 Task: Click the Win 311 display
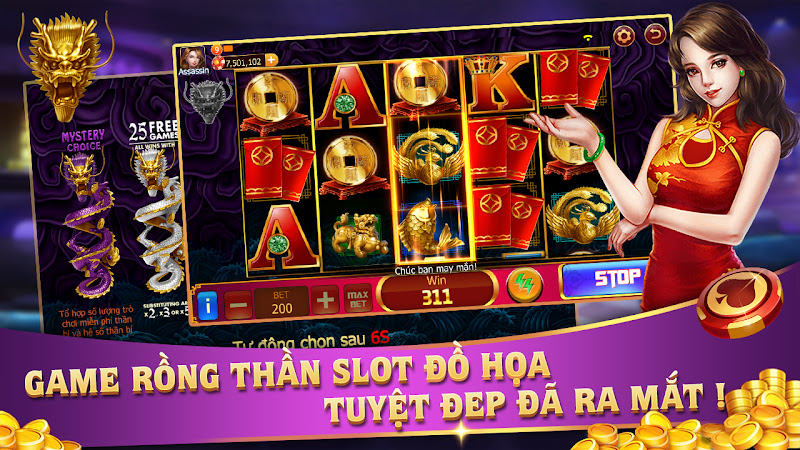coord(436,292)
